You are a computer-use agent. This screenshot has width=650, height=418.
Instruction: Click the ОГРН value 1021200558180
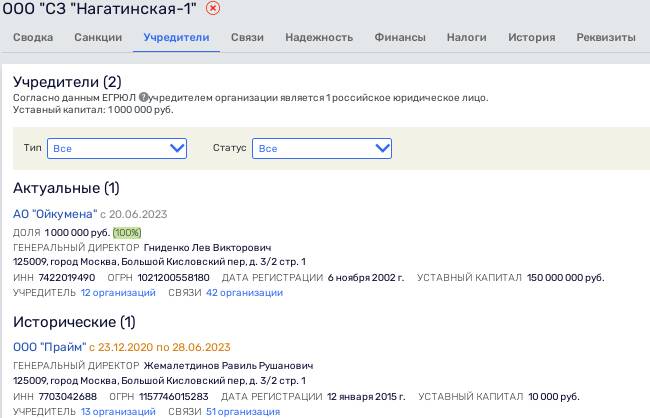pos(174,277)
